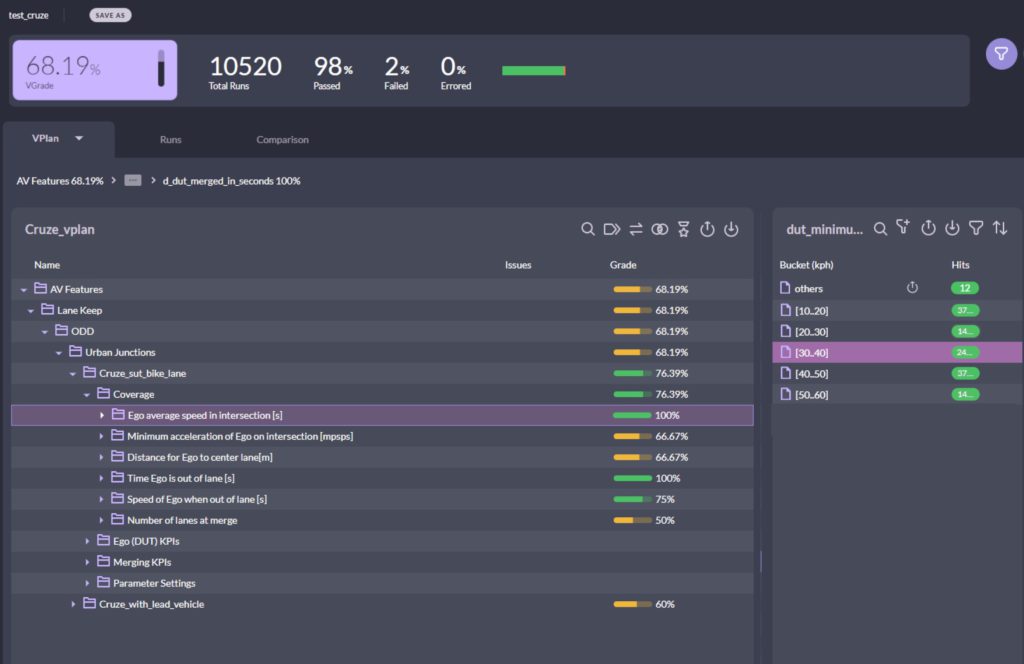Open the VPlan tab dropdown arrow
The image size is (1024, 664).
click(x=79, y=139)
